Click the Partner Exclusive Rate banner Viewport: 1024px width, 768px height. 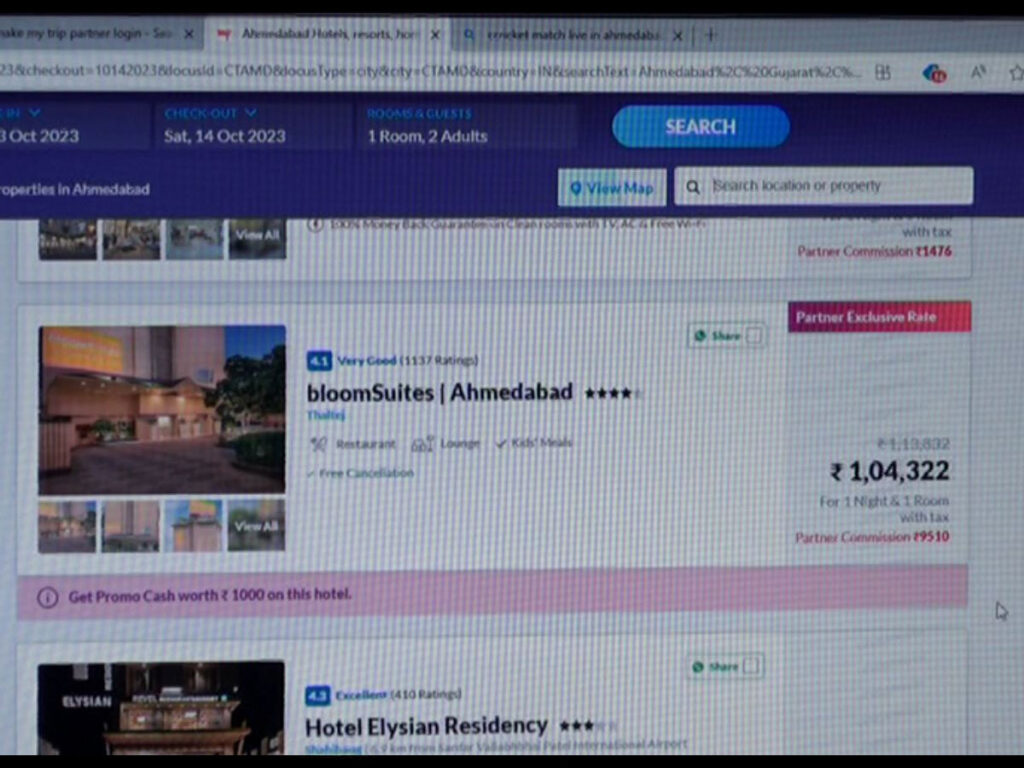[880, 317]
